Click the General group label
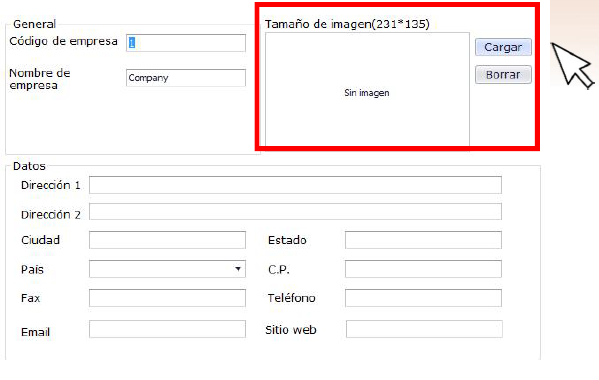The height and width of the screenshot is (380, 599). pos(34,24)
